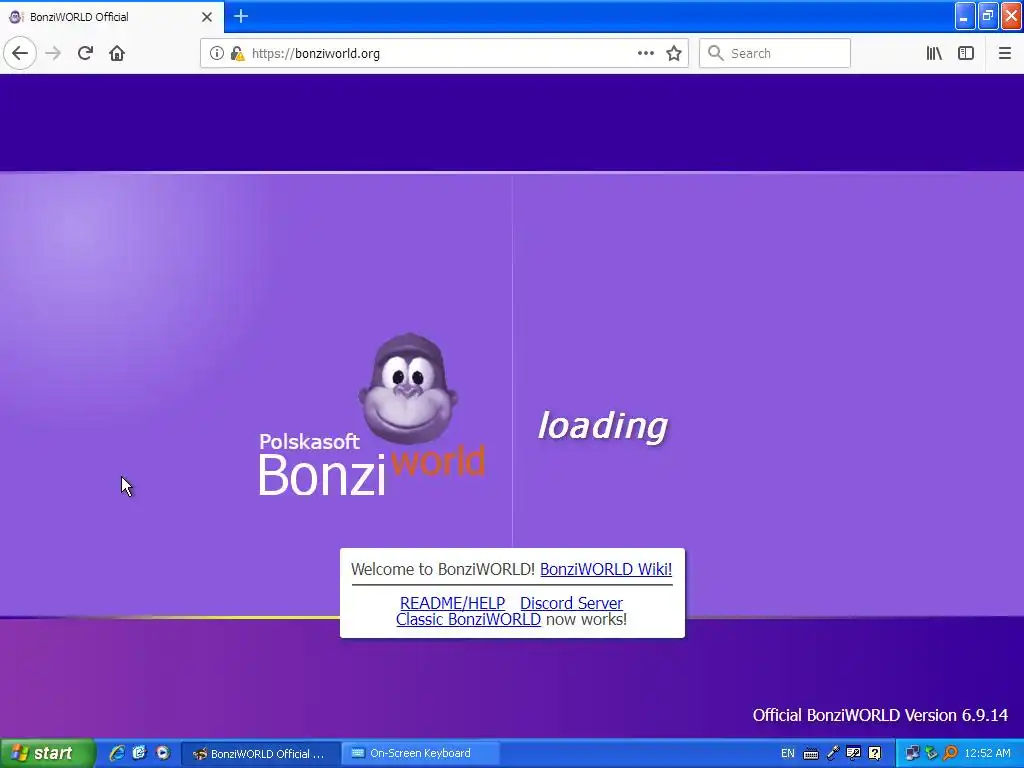
Task: Go back using the browser back arrow
Action: pyautogui.click(x=20, y=54)
